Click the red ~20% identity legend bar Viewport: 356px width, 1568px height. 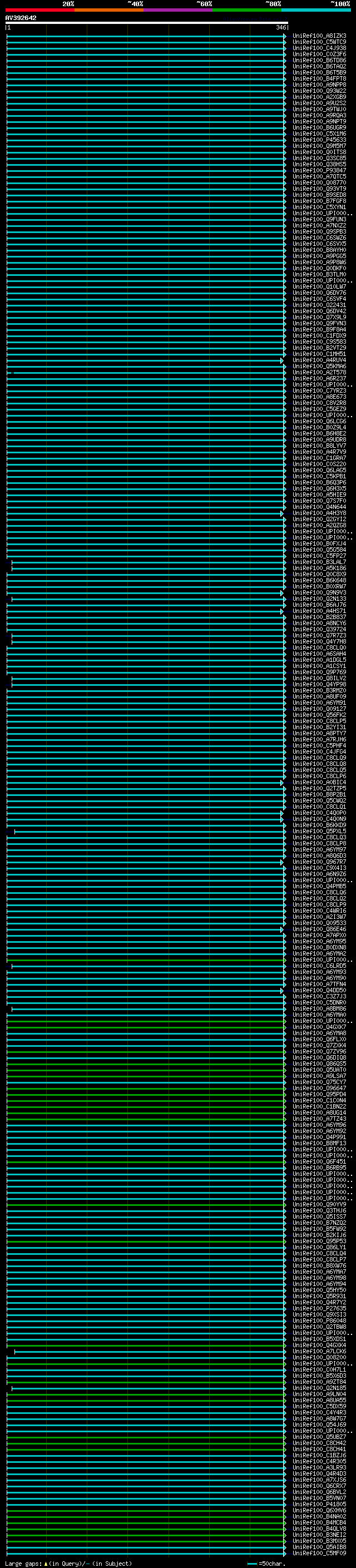(39, 10)
